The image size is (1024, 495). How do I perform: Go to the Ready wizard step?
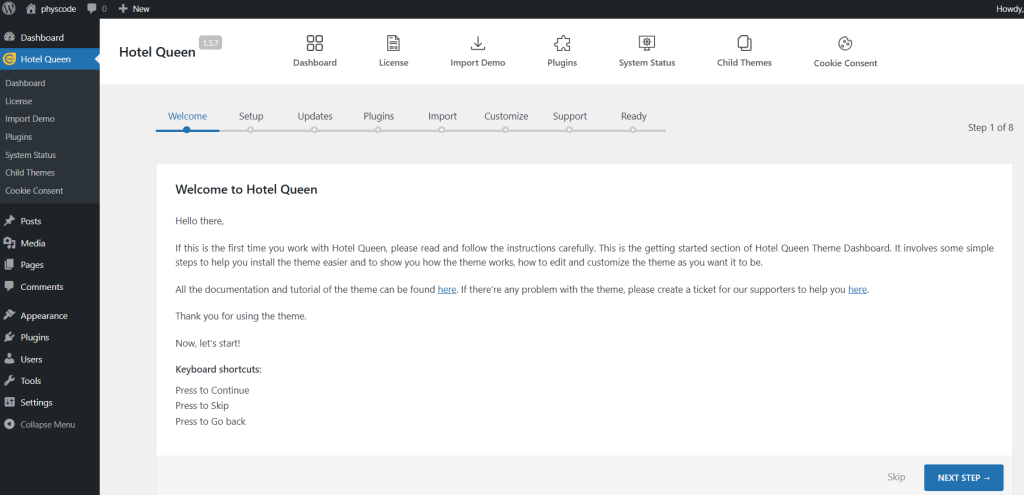coord(633,116)
